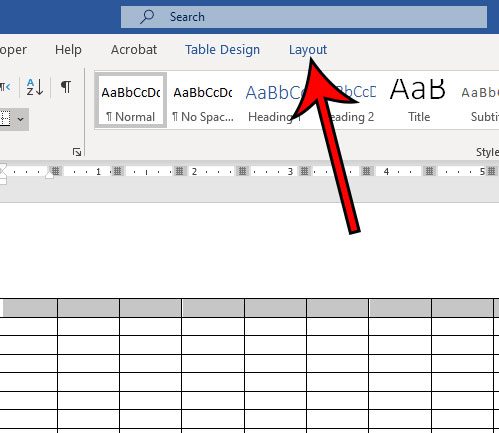Apply the Title style
Screen dimensions: 499x433
[x=418, y=100]
